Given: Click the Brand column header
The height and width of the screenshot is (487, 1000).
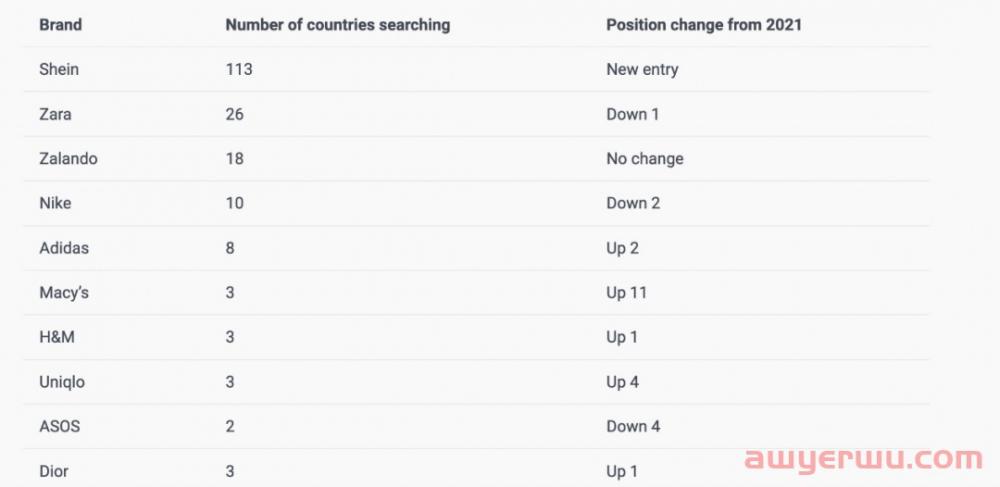Looking at the screenshot, I should pyautogui.click(x=61, y=25).
